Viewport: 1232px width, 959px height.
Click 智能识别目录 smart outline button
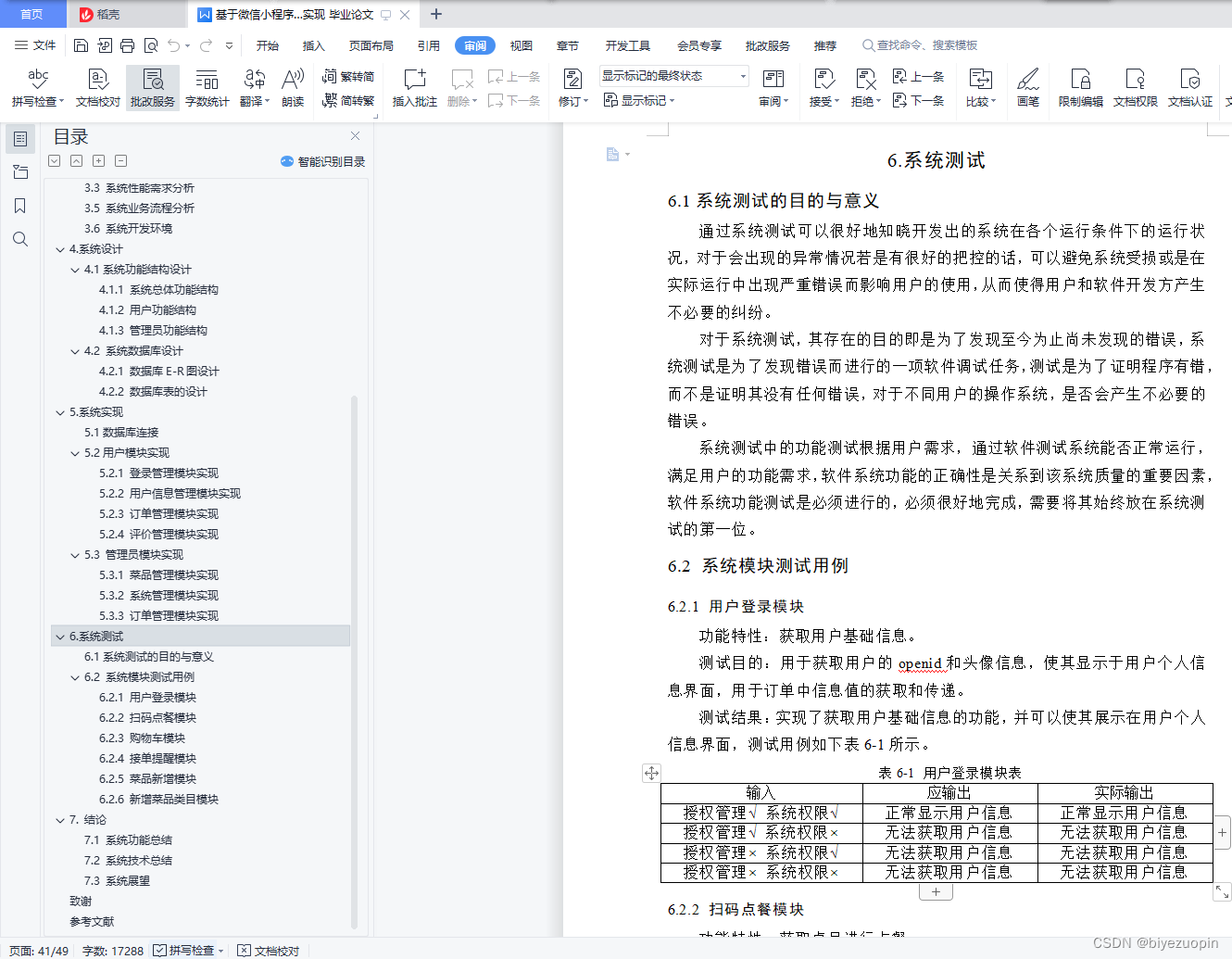pos(323,161)
